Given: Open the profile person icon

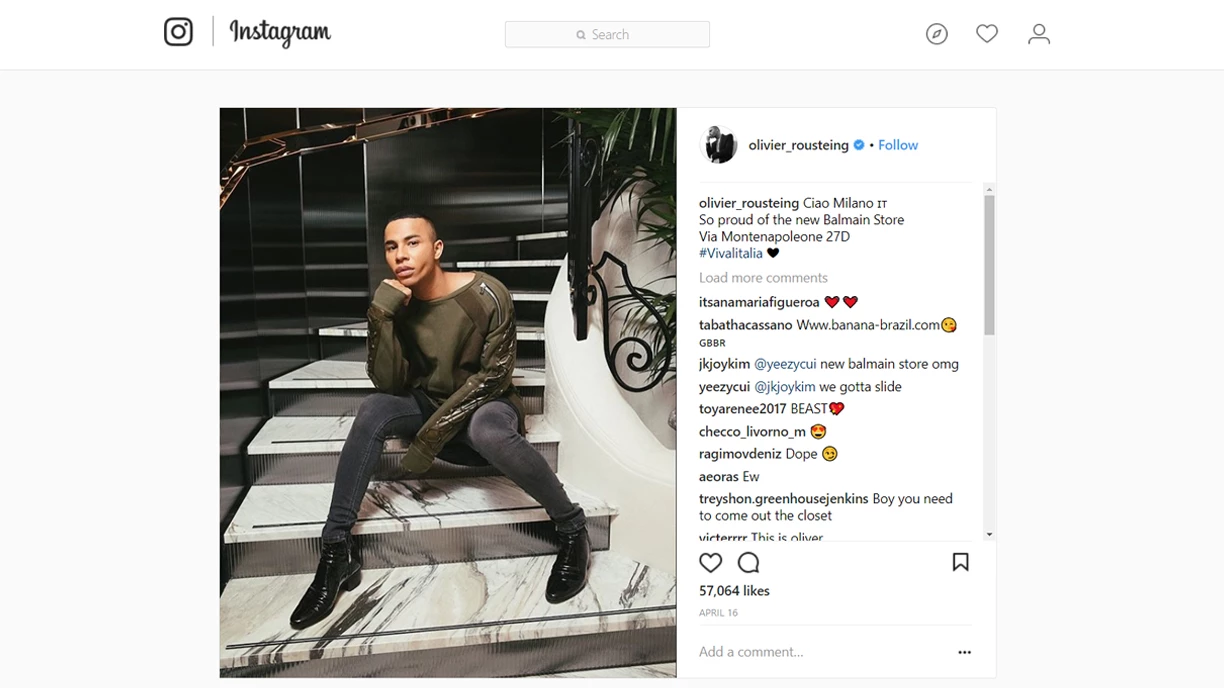Looking at the screenshot, I should coord(1039,34).
